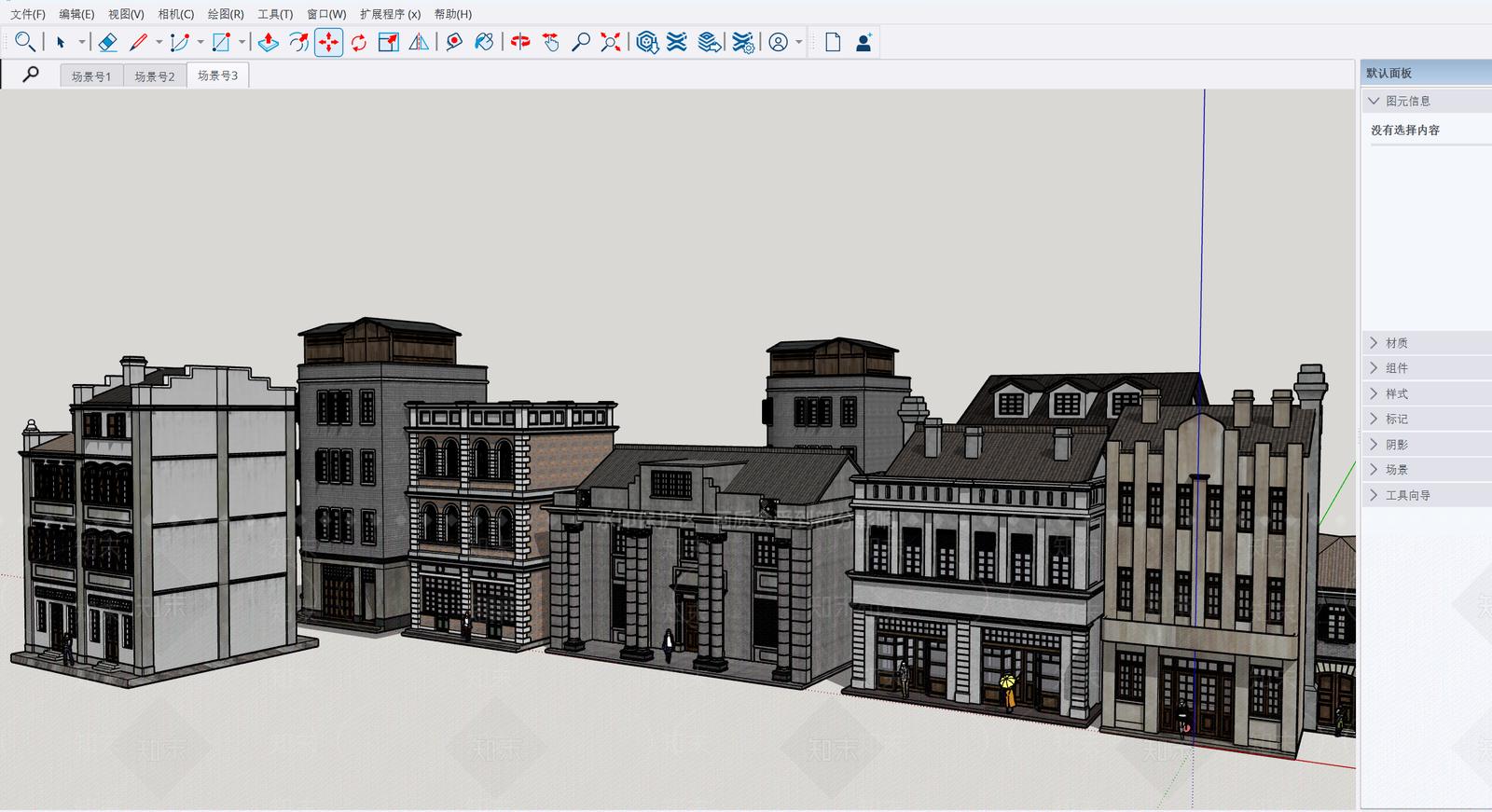The image size is (1492, 812).
Task: Select the Scale tool
Action: [389, 42]
